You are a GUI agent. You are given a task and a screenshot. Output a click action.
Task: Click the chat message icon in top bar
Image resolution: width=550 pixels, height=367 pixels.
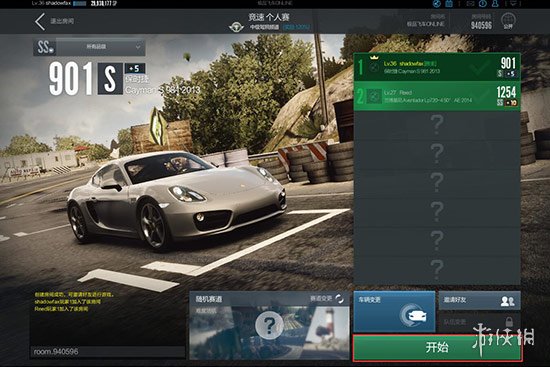[x=513, y=4]
